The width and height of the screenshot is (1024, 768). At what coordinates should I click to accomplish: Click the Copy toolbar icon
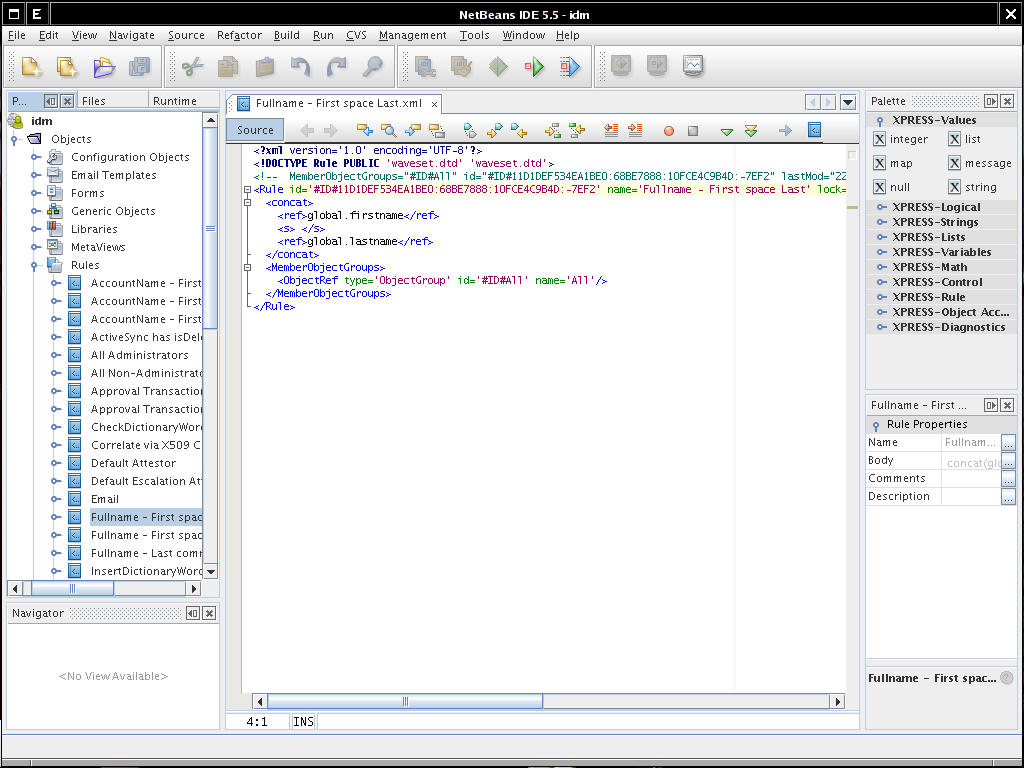[228, 66]
